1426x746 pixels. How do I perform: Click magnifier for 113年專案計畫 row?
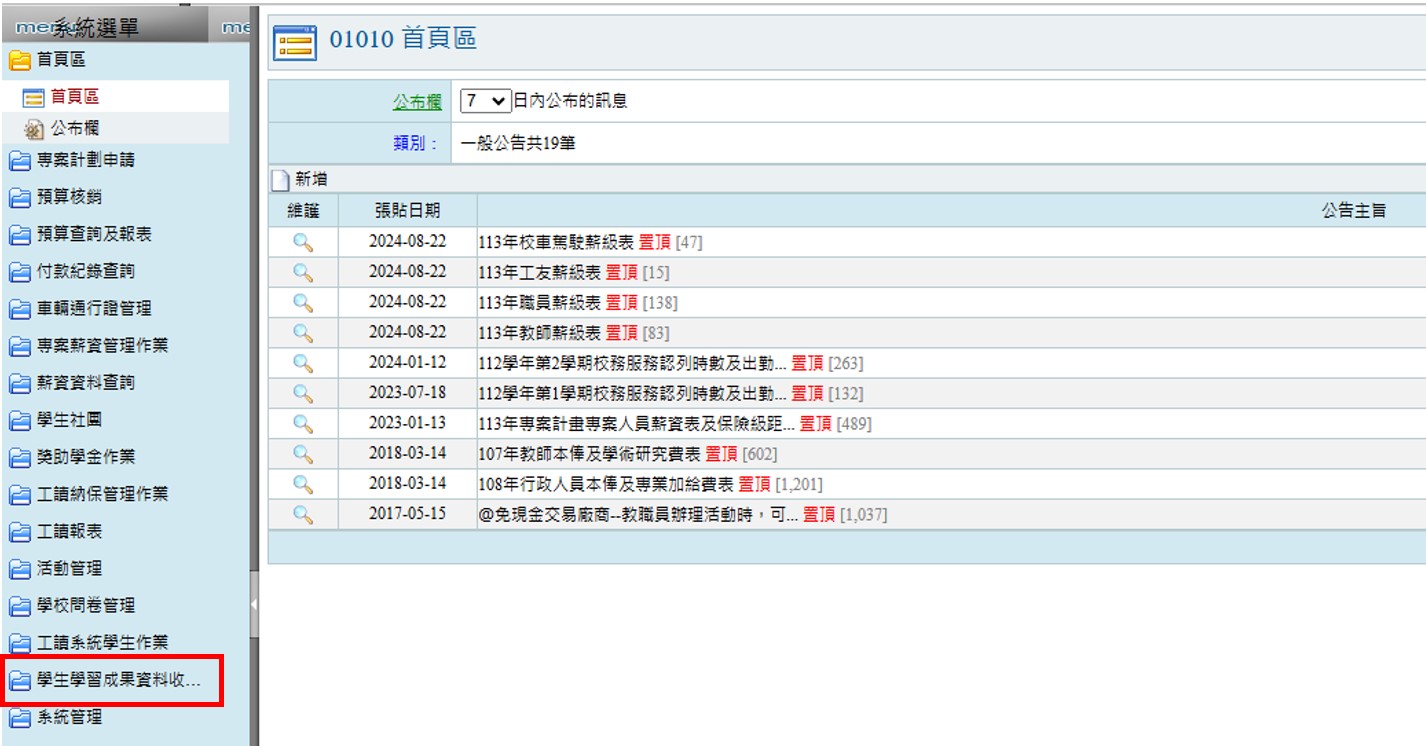(303, 424)
